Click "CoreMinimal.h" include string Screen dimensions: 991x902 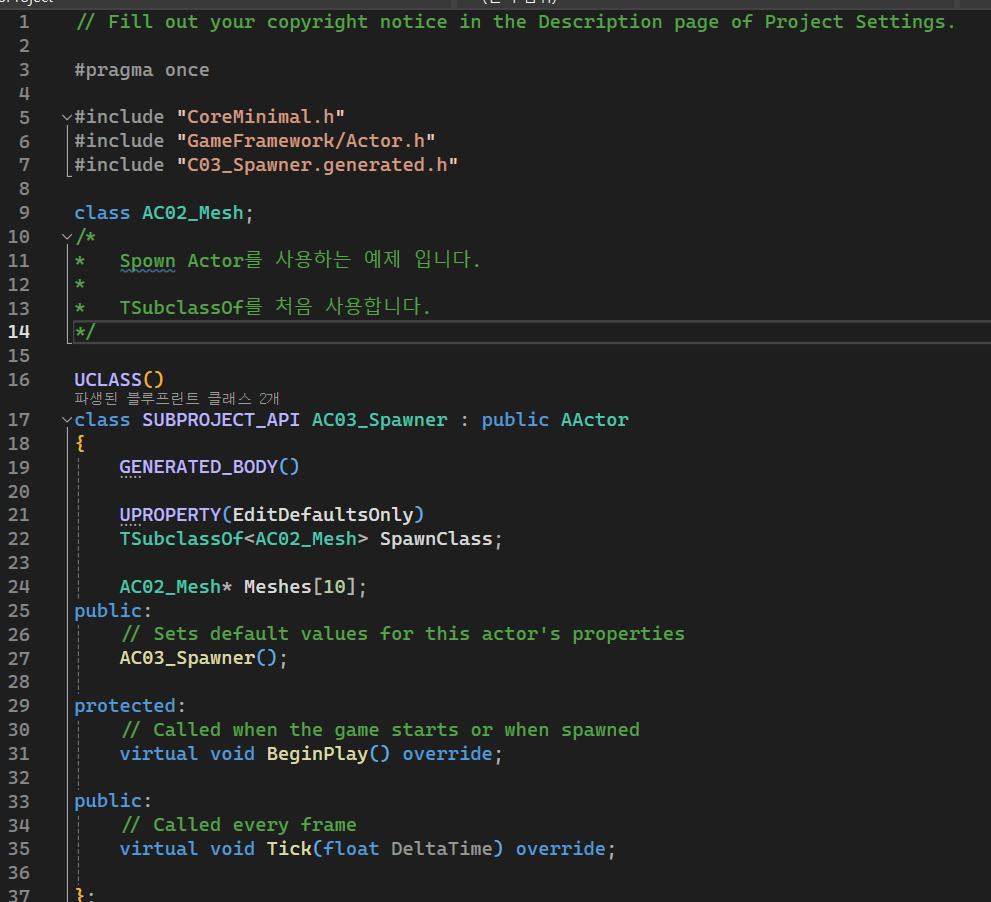point(260,118)
